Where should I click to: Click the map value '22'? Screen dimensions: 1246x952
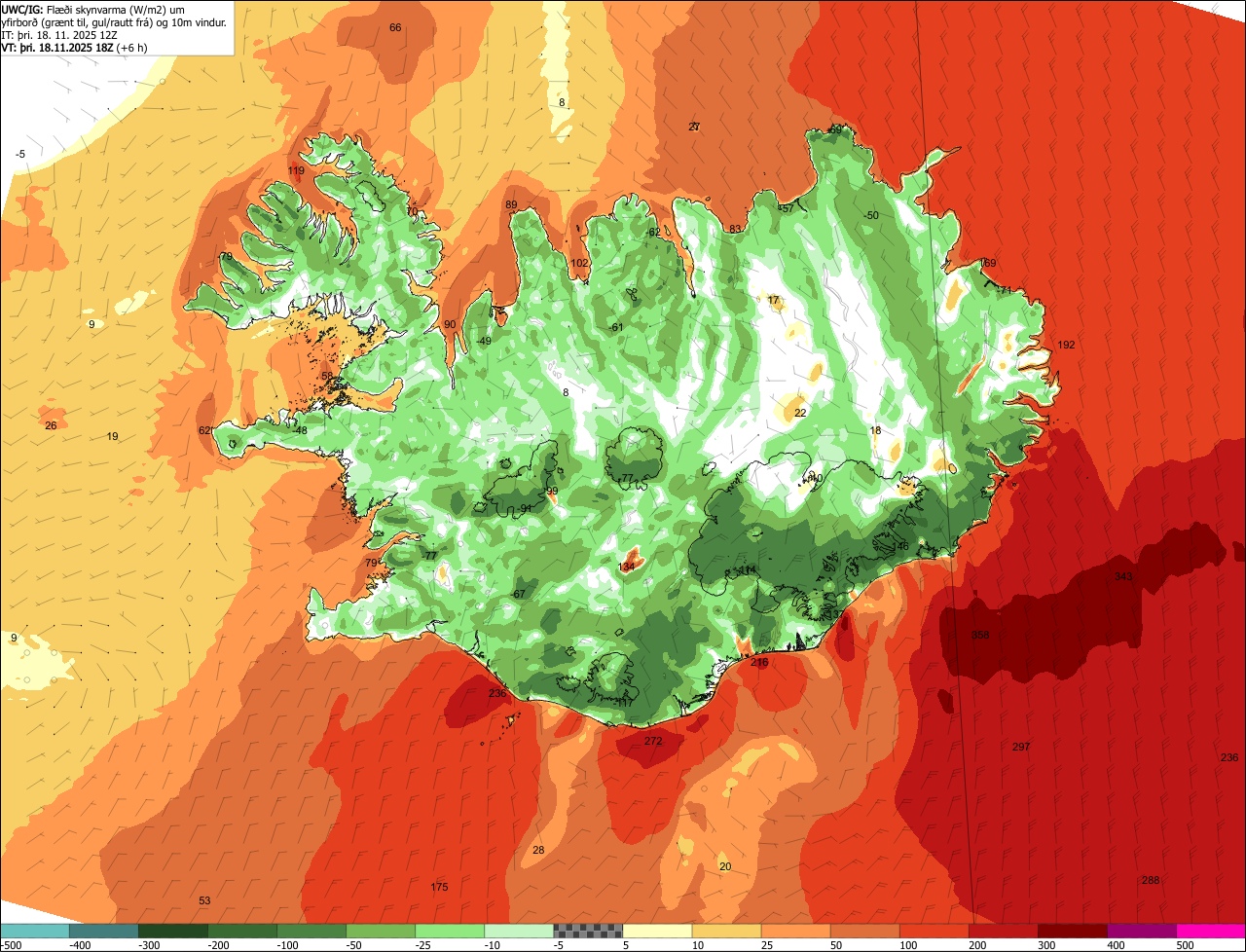tap(800, 414)
